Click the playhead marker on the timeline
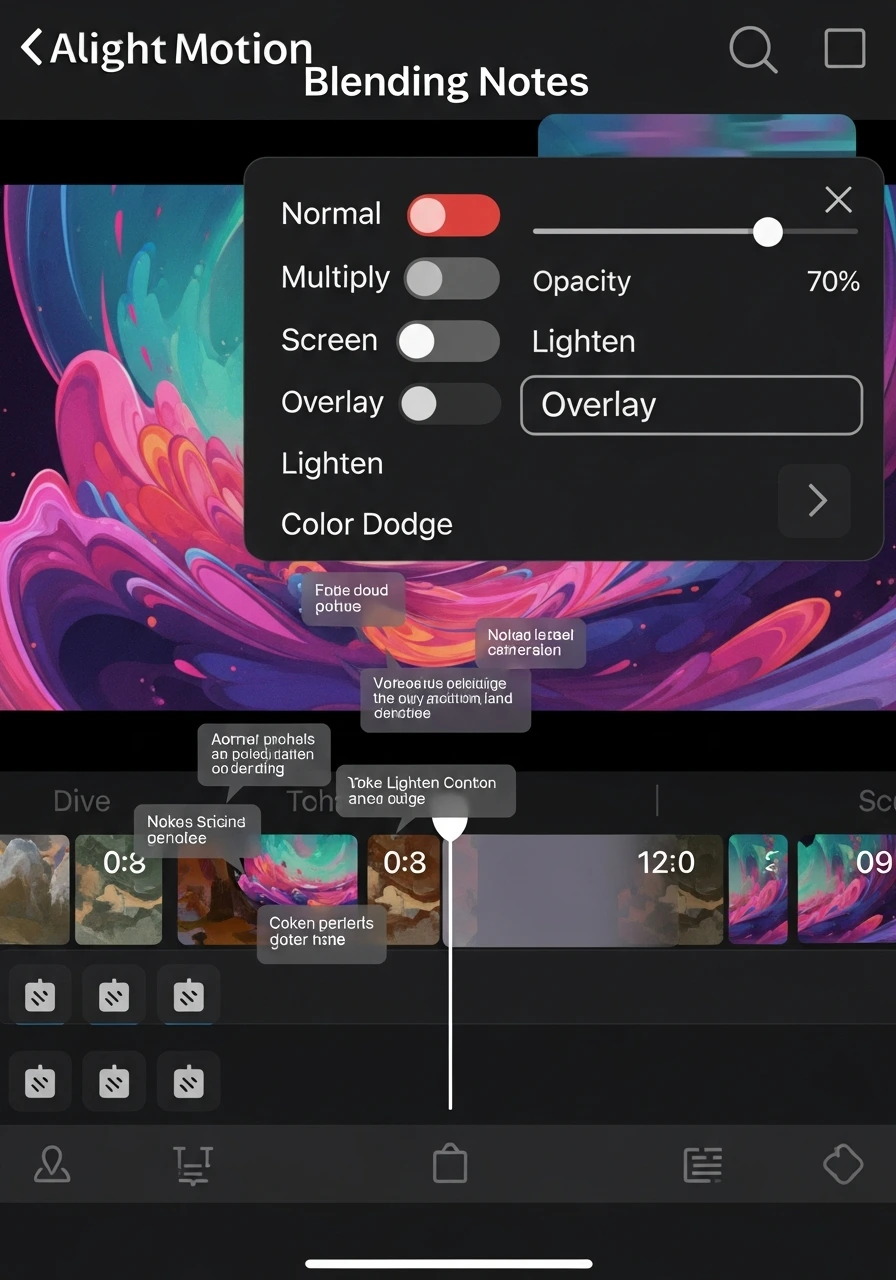The height and width of the screenshot is (1280, 896). [450, 825]
